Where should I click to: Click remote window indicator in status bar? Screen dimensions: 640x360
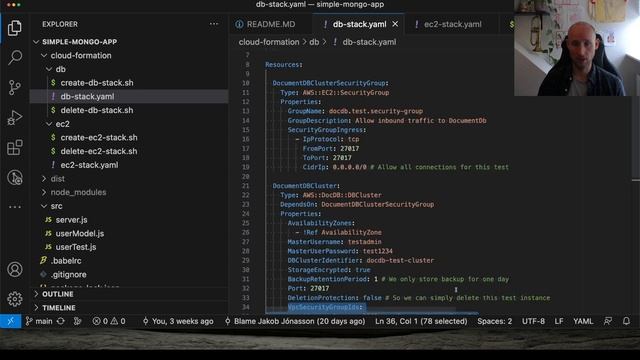point(11,321)
